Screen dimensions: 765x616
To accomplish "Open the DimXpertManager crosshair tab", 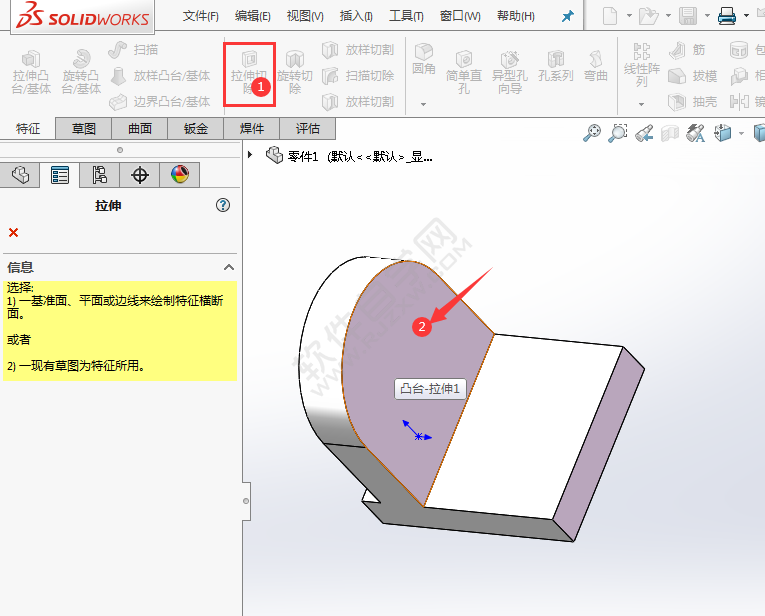I will tap(140, 175).
